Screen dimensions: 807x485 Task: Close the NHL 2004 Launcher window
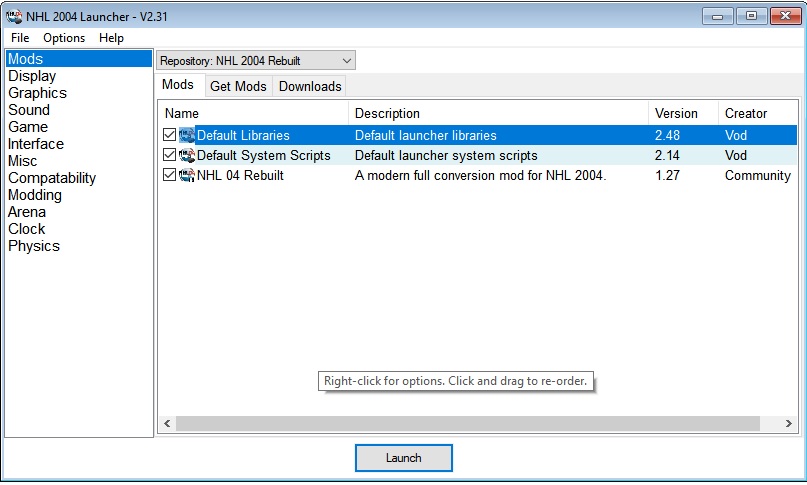pyautogui.click(x=785, y=16)
